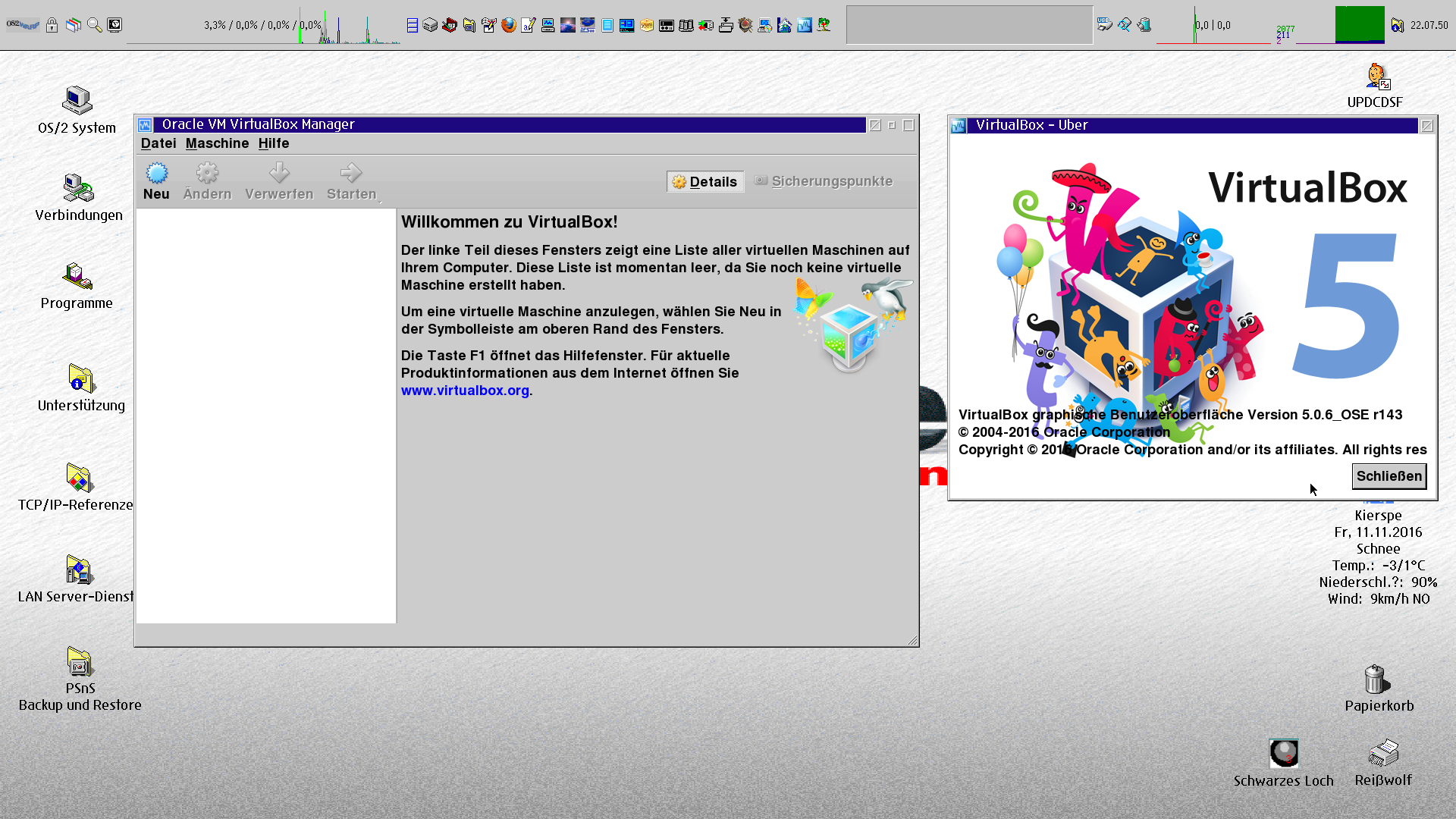Image resolution: width=1456 pixels, height=819 pixels.
Task: Click the VirtualBox version text line
Action: click(x=1180, y=415)
